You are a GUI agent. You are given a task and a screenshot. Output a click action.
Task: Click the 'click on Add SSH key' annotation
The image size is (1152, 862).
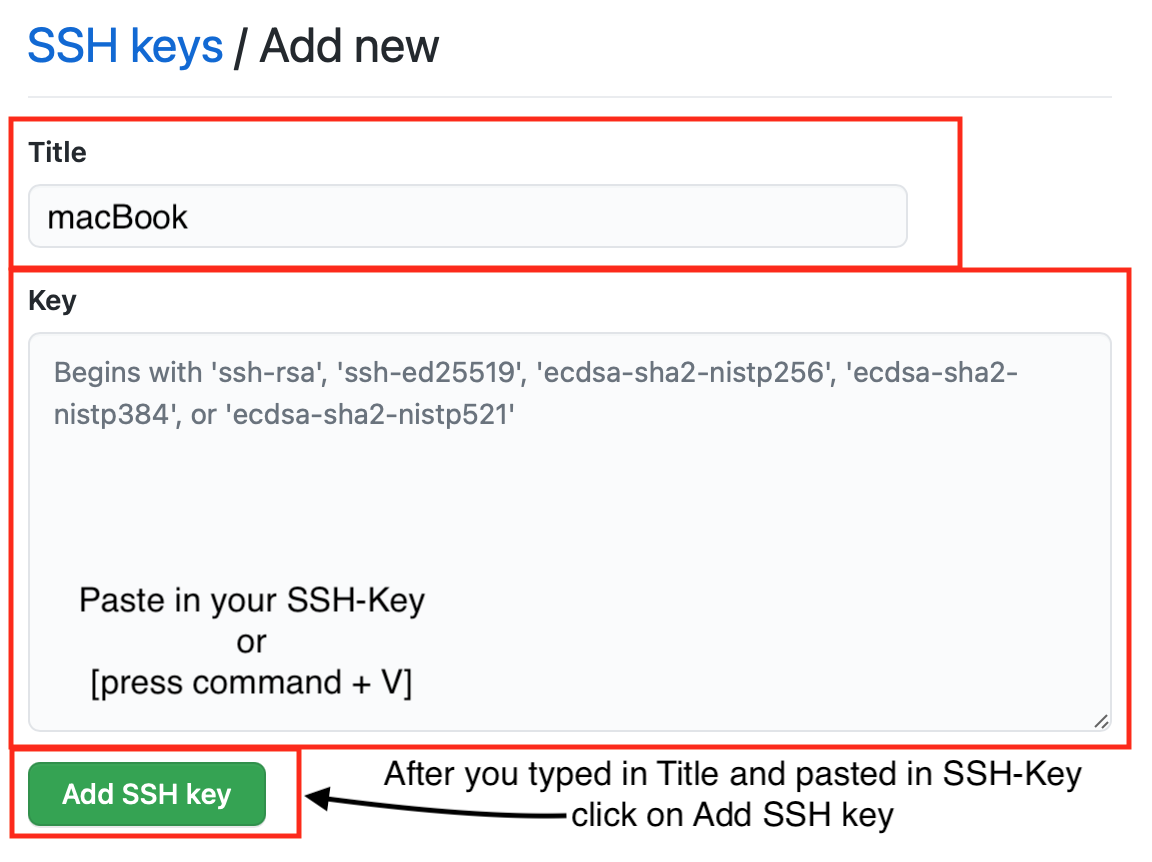point(732,815)
